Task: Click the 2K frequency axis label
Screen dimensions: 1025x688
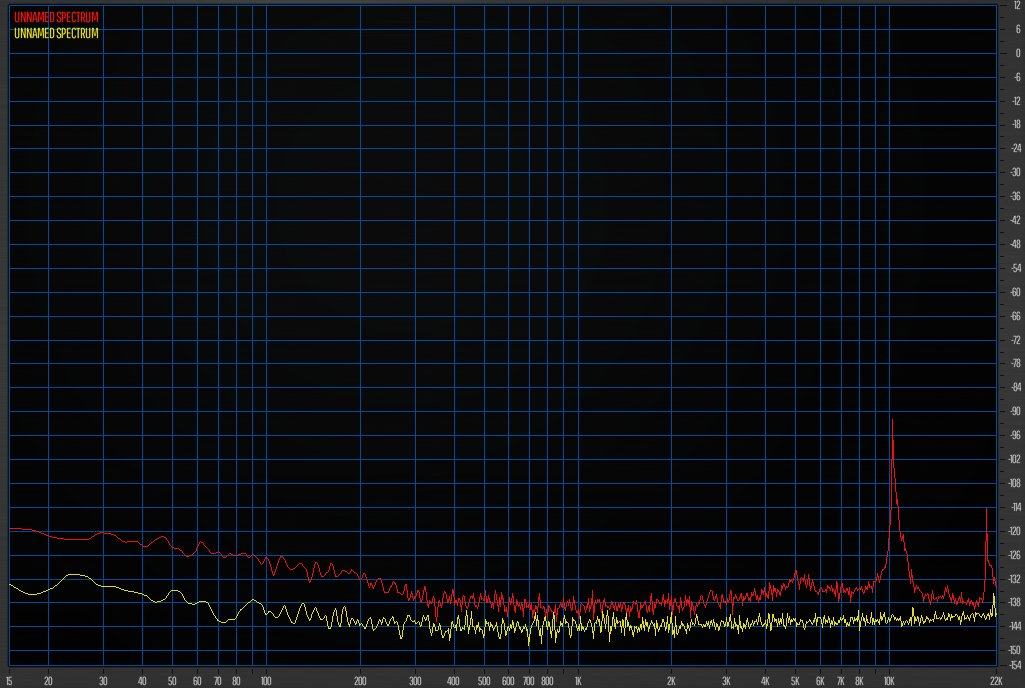Action: click(x=671, y=681)
